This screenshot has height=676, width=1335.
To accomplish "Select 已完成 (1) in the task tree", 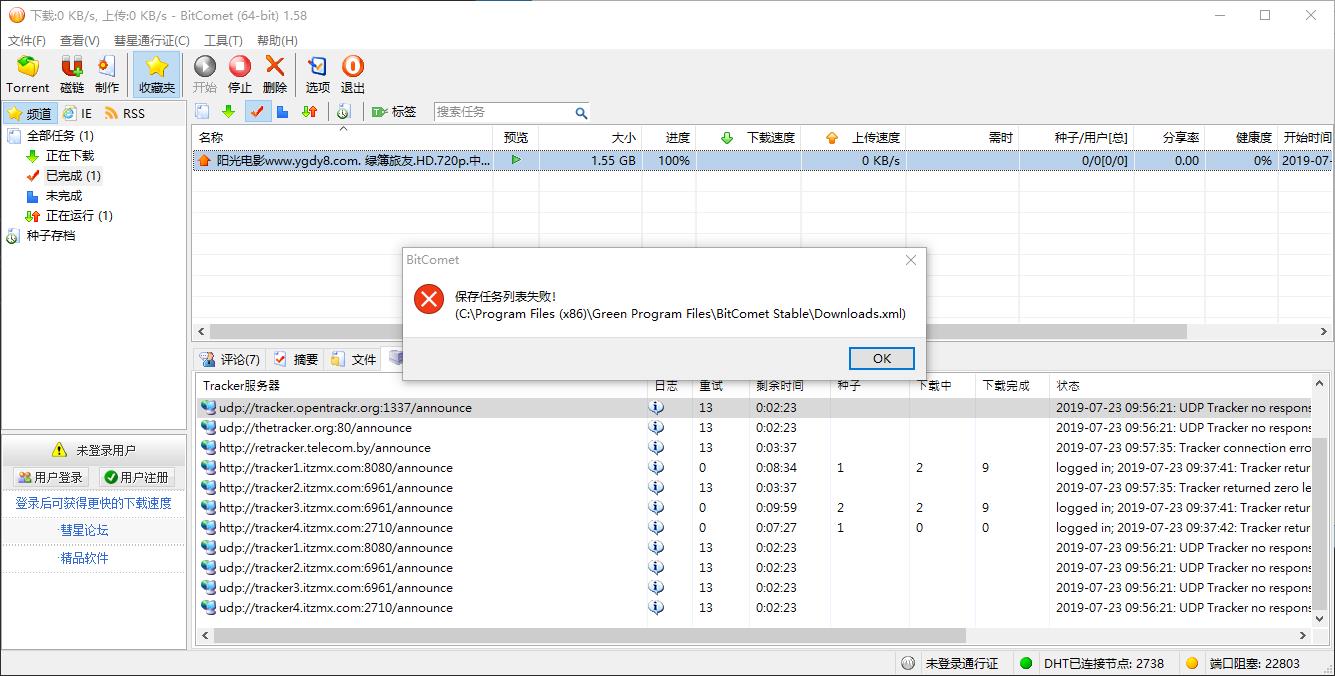I will click(73, 175).
